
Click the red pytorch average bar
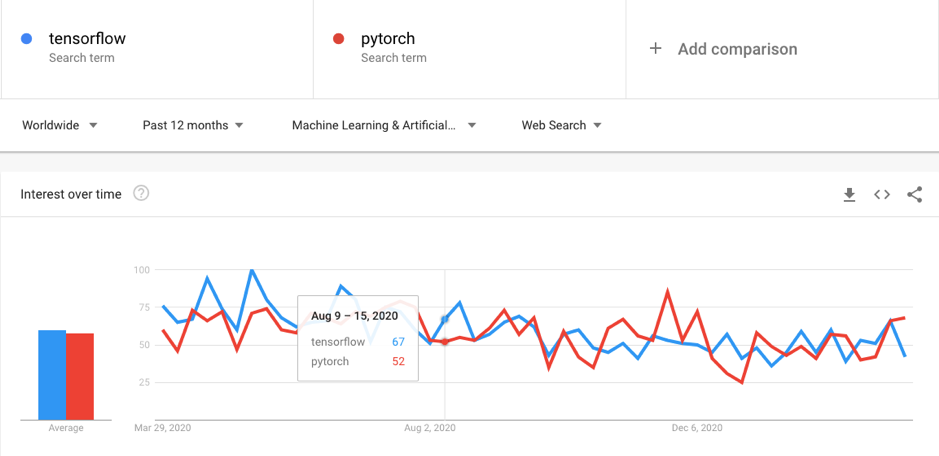pos(80,377)
